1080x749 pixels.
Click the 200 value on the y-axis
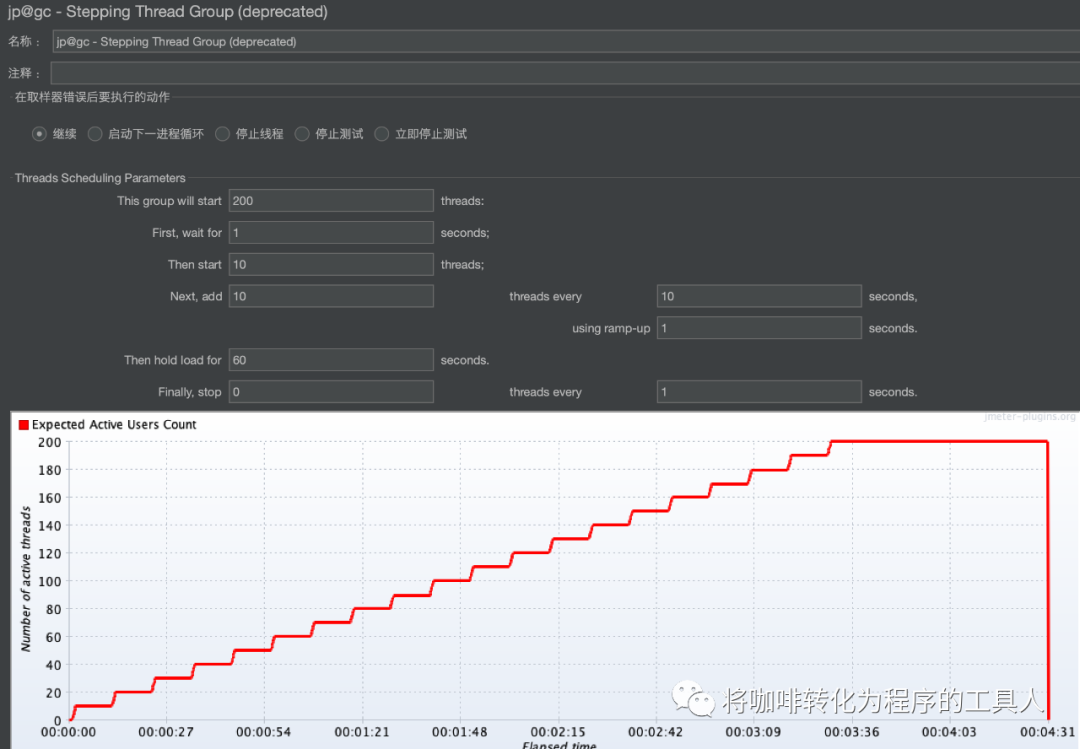click(x=50, y=442)
